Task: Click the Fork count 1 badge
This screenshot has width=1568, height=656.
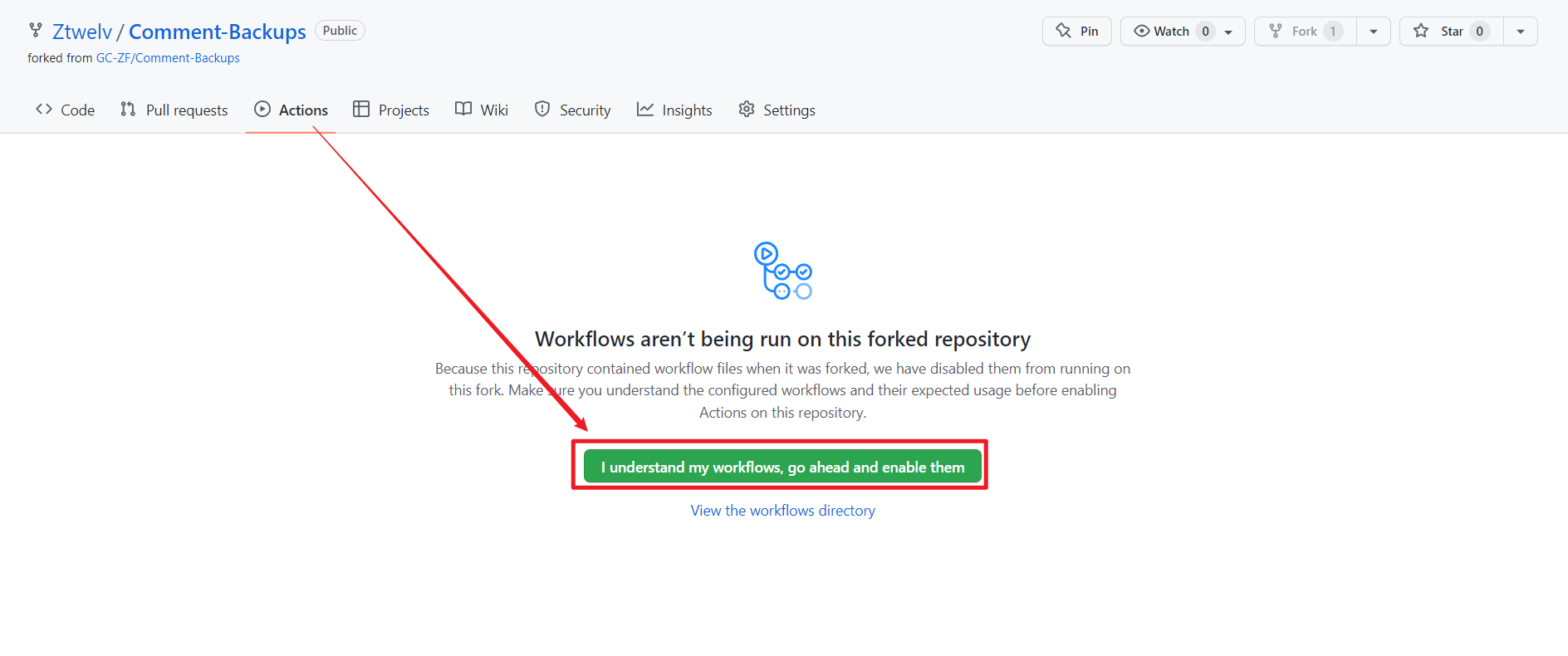Action: pyautogui.click(x=1333, y=32)
